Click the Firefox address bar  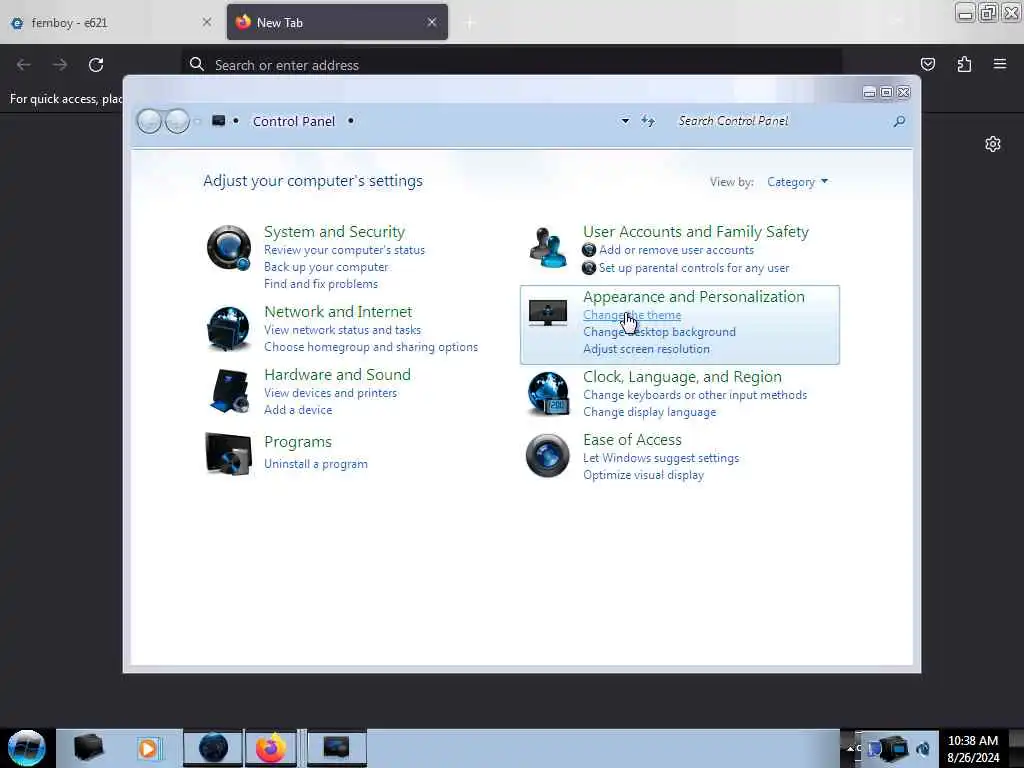click(x=511, y=65)
